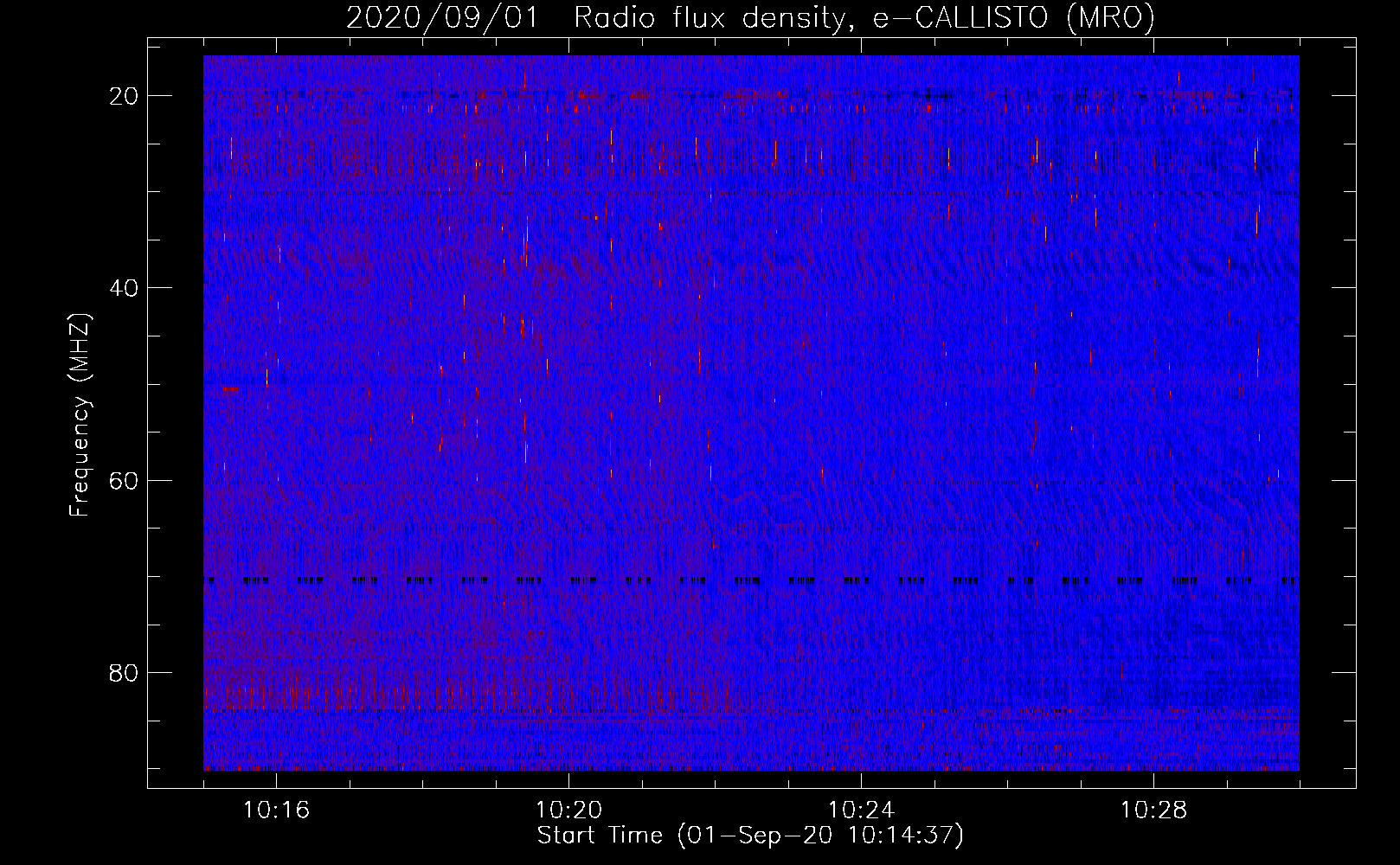The height and width of the screenshot is (865, 1400).
Task: Click the plot title 'Radio flux density, e-CALLISTO (MRO)'
Action: [x=864, y=18]
